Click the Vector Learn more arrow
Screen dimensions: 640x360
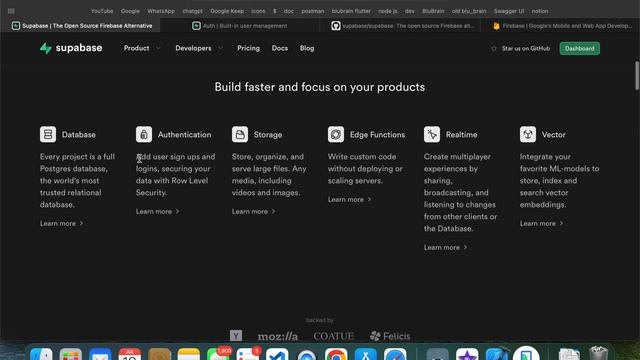tap(562, 223)
